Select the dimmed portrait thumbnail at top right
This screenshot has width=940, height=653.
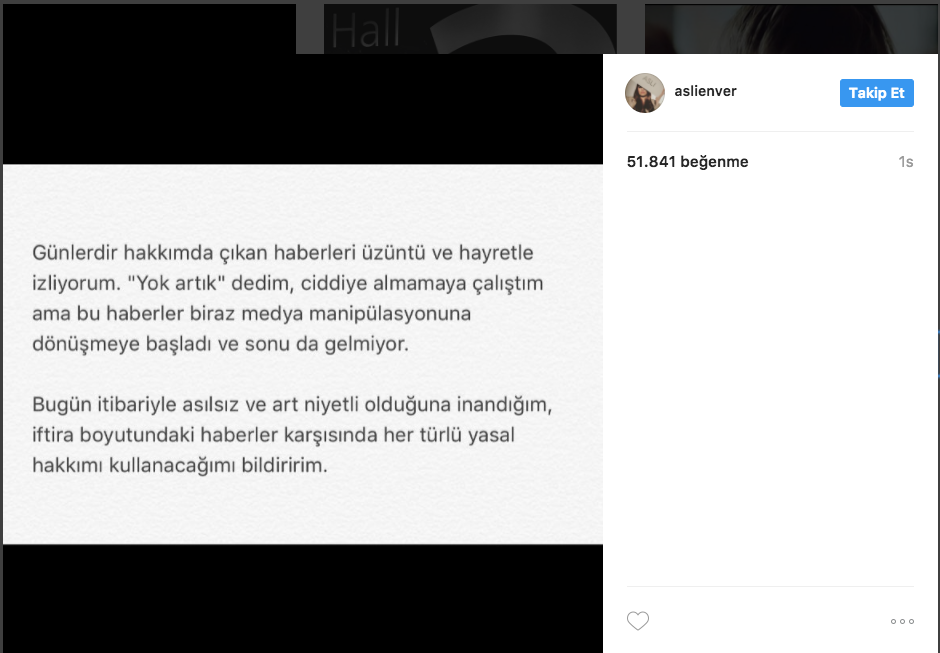pyautogui.click(x=791, y=29)
